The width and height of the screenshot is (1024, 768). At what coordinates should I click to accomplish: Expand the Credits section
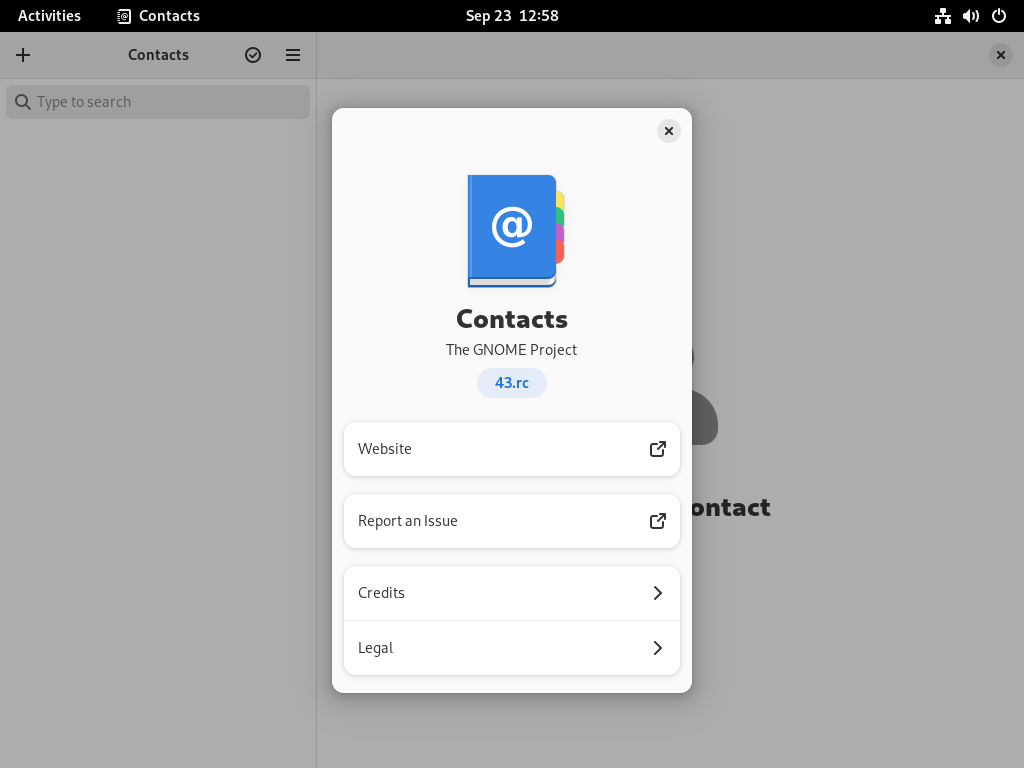pyautogui.click(x=511, y=593)
